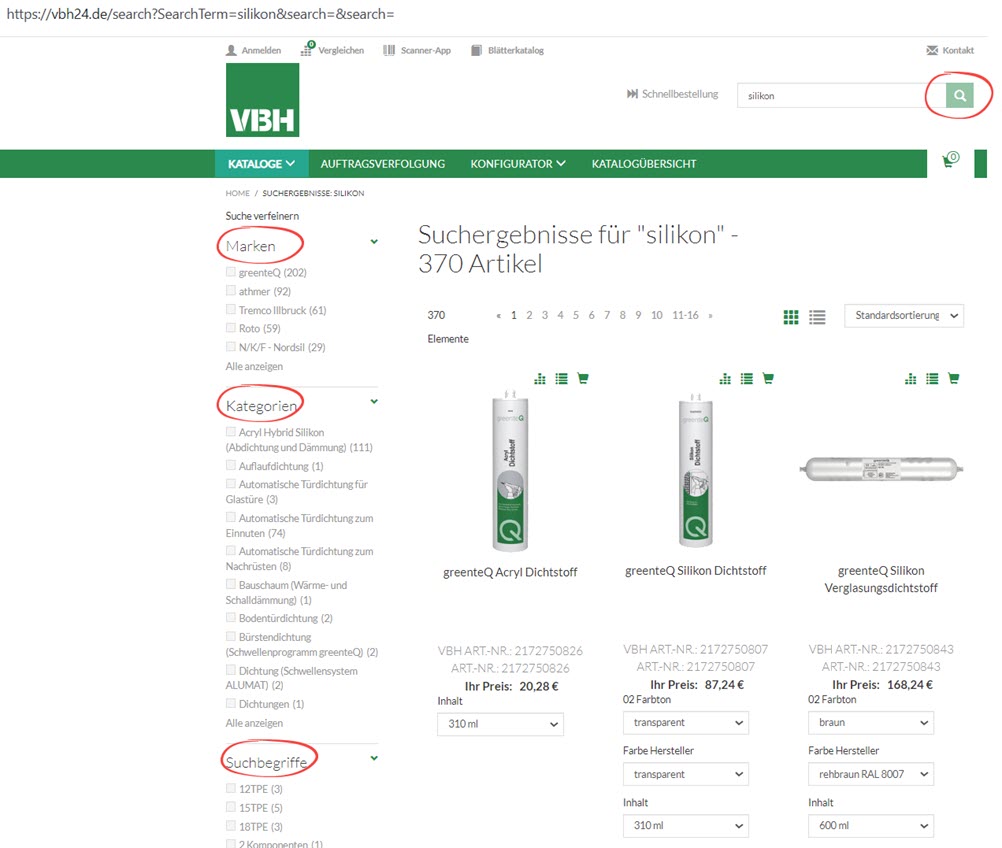Tick the Tremco Illbruck (61) checkbox

click(231, 309)
